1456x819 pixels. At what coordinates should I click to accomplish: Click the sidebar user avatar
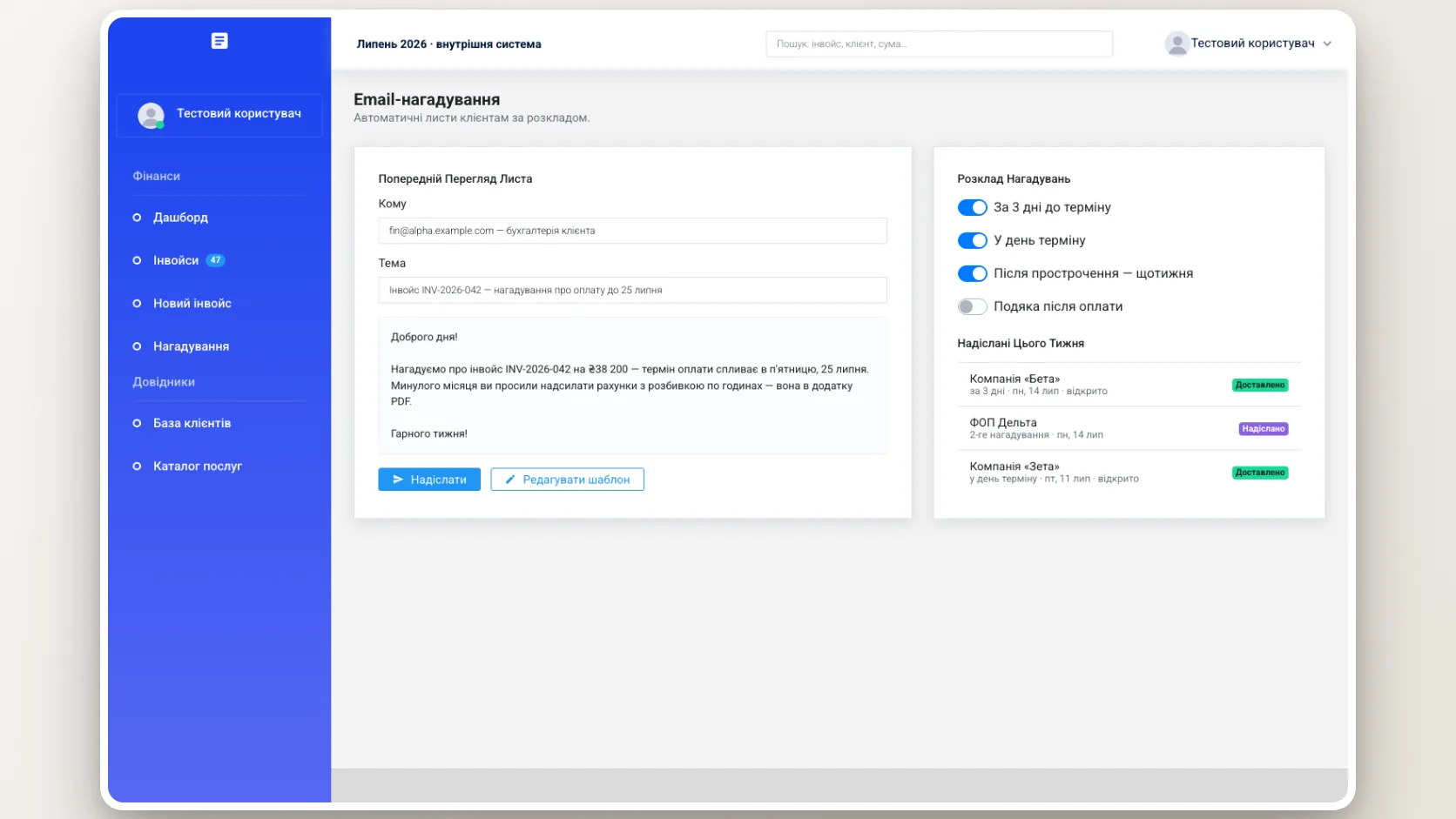[151, 115]
